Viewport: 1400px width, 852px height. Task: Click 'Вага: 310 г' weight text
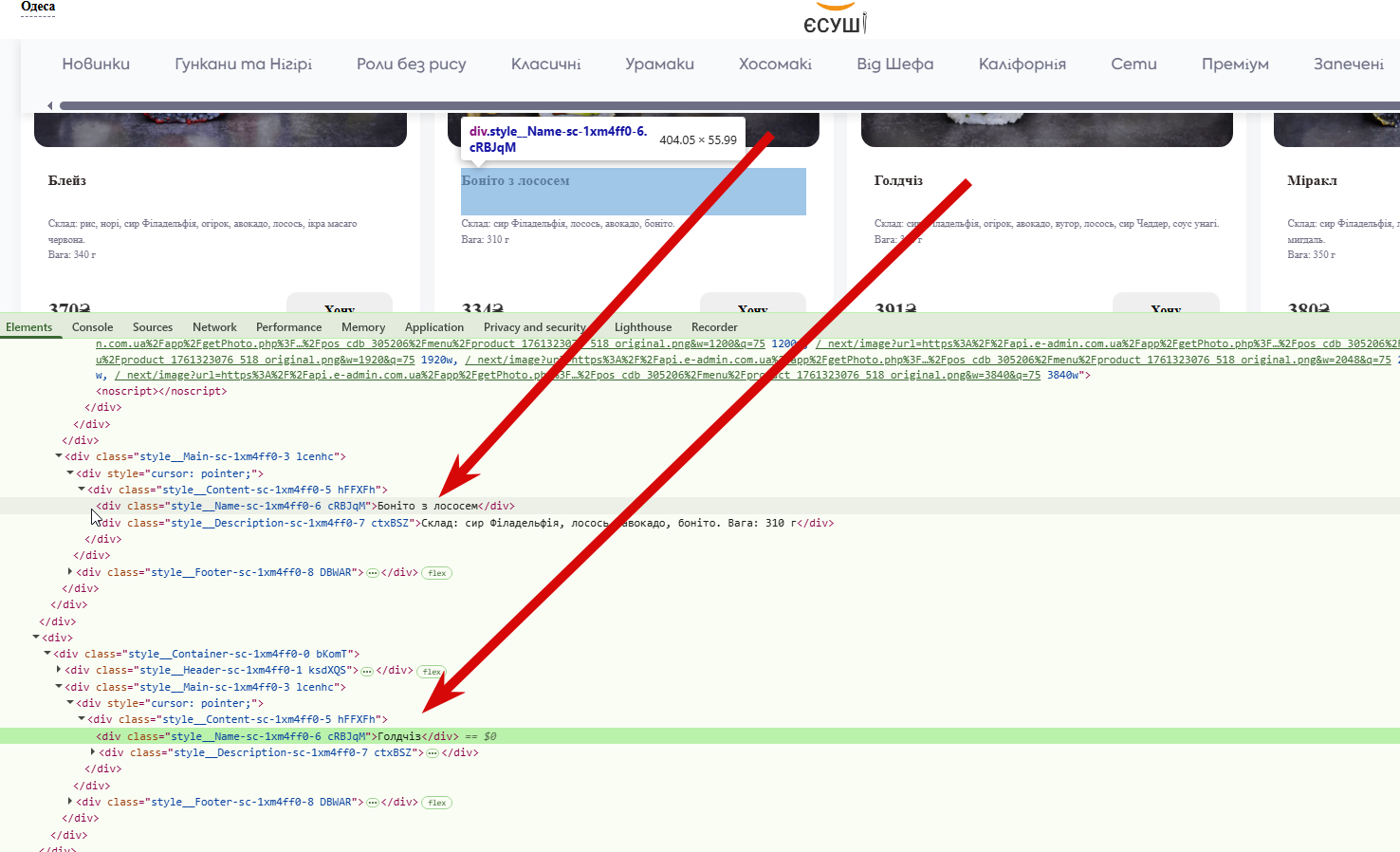(485, 240)
